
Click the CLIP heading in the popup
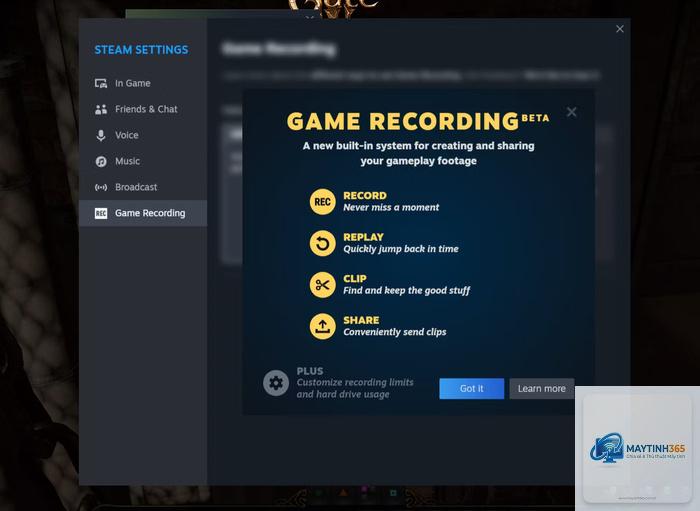pyautogui.click(x=355, y=278)
